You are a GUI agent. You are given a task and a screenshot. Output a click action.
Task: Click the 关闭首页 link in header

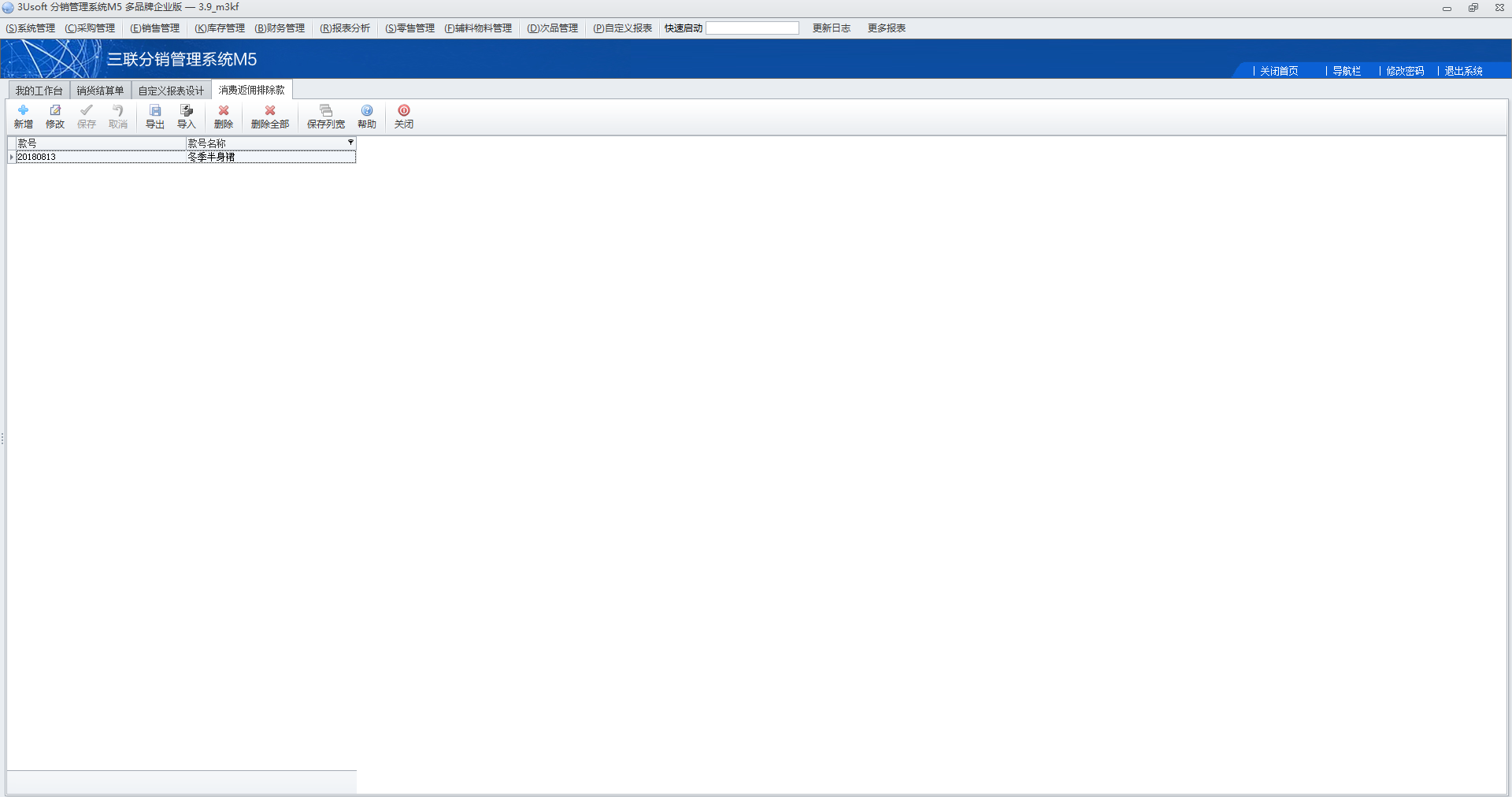1279,71
